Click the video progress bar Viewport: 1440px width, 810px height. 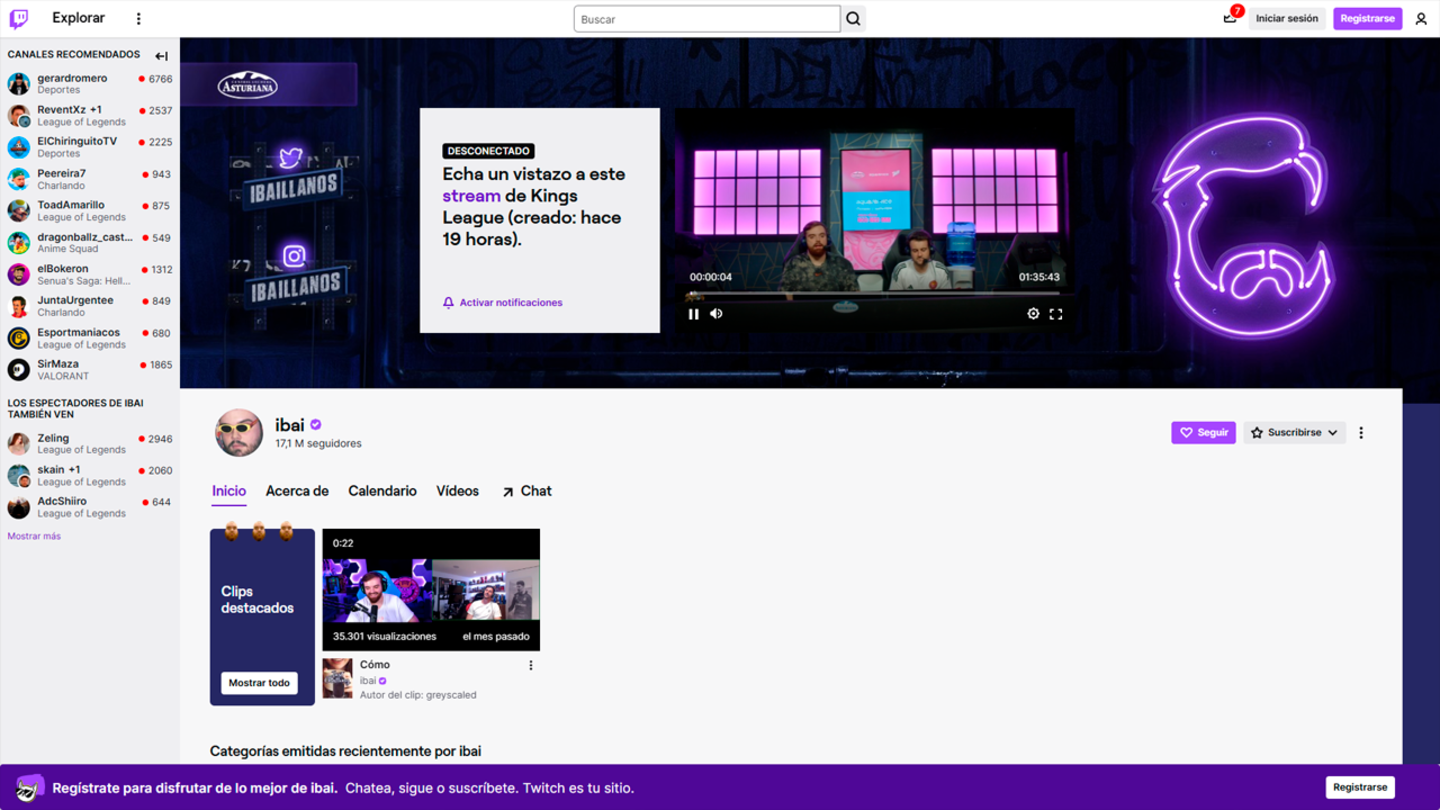[x=874, y=294]
